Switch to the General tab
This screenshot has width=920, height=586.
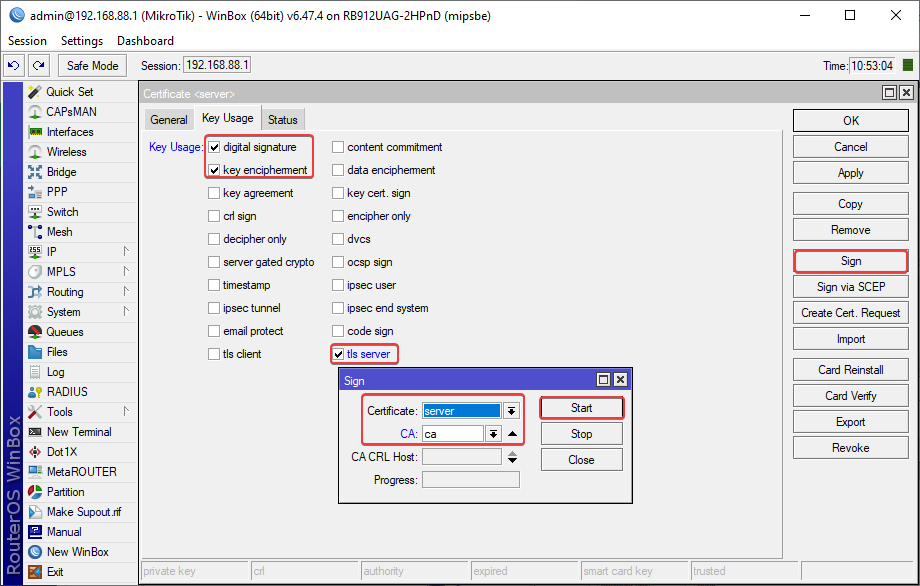click(169, 120)
